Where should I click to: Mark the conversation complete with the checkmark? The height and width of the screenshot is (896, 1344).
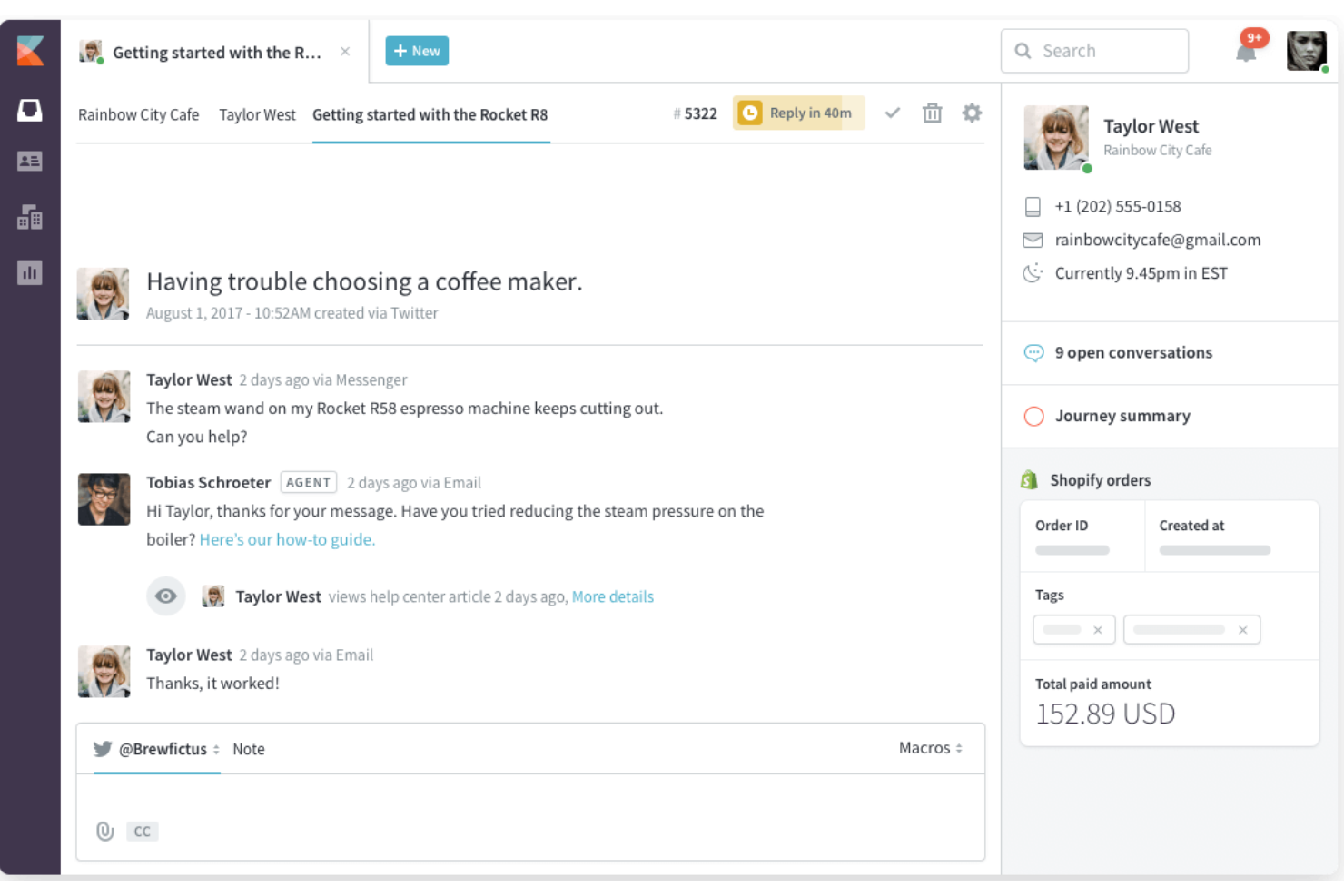(893, 113)
